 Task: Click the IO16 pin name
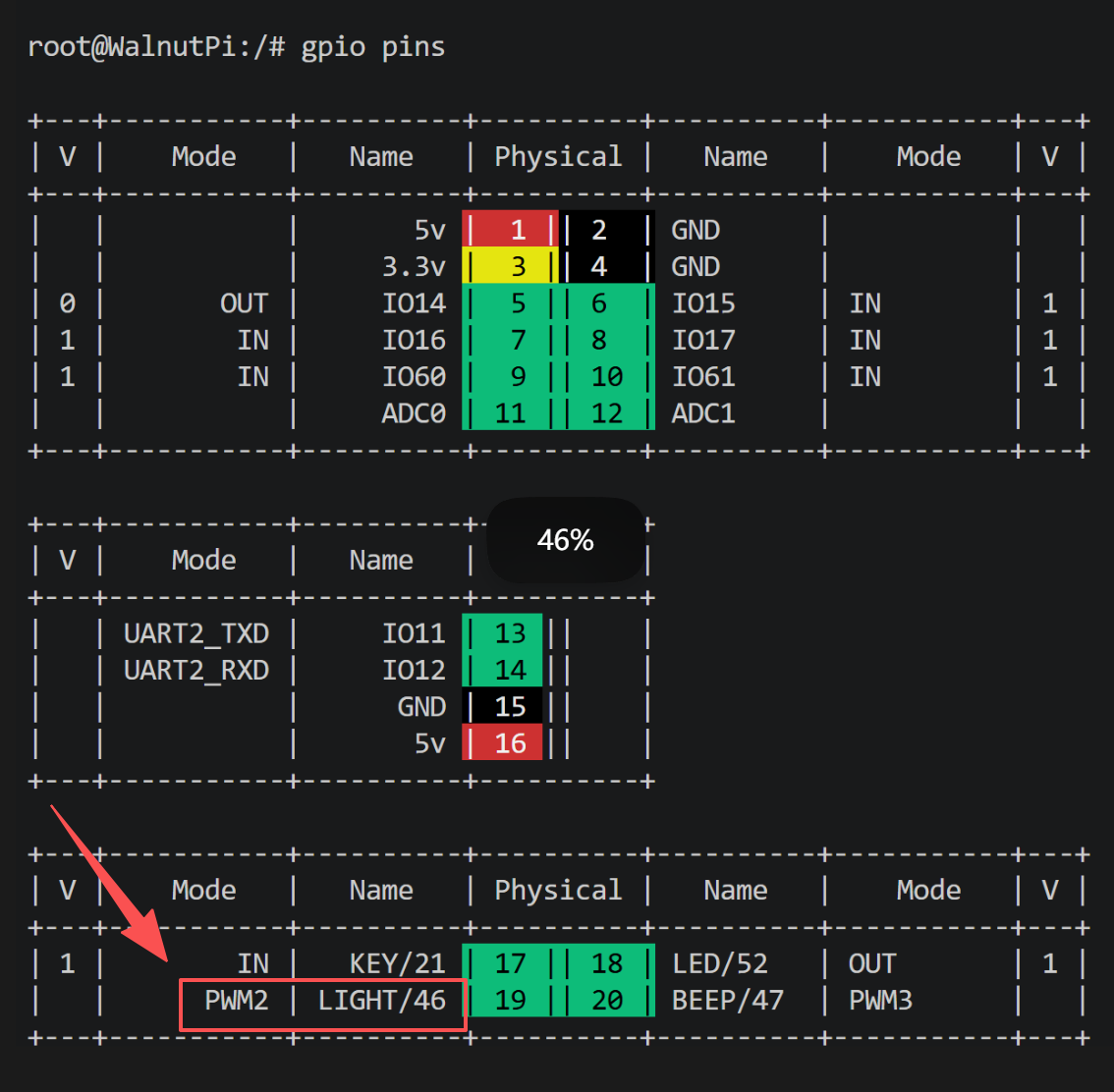coord(415,340)
